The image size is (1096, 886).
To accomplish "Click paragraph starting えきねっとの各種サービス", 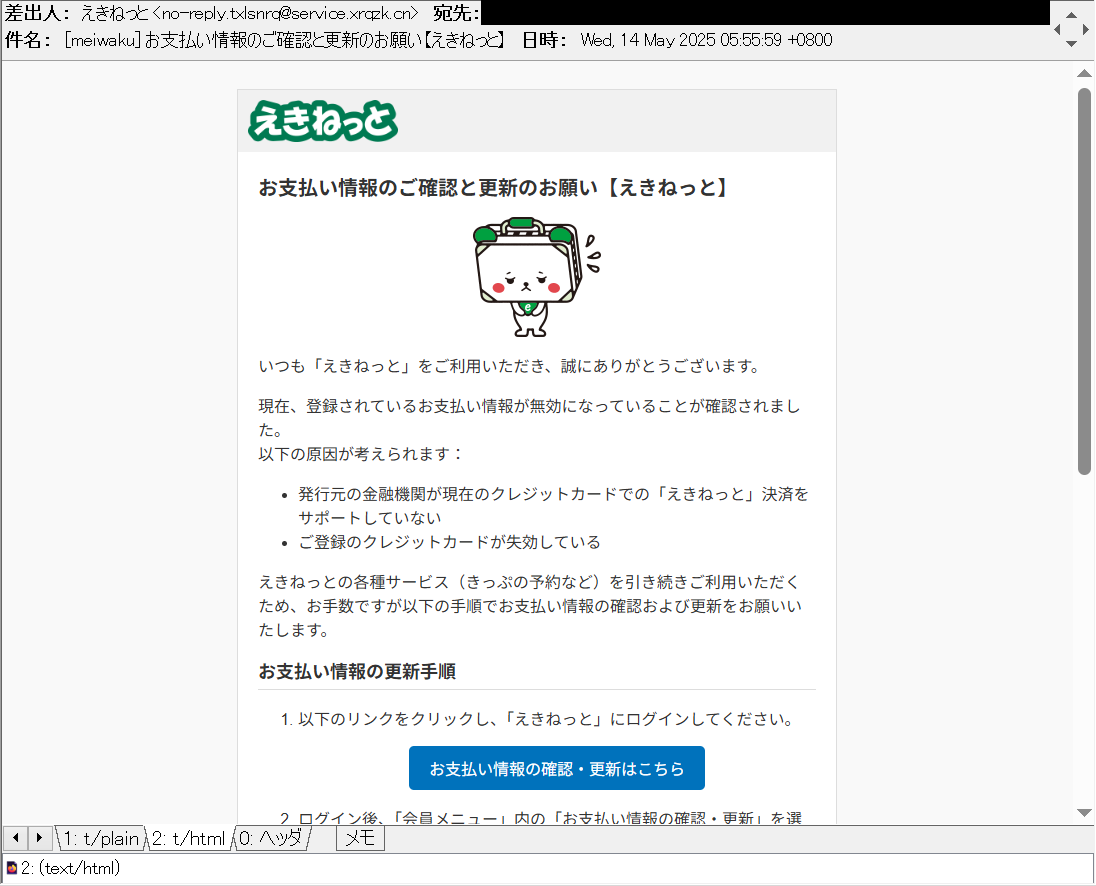I will [531, 606].
